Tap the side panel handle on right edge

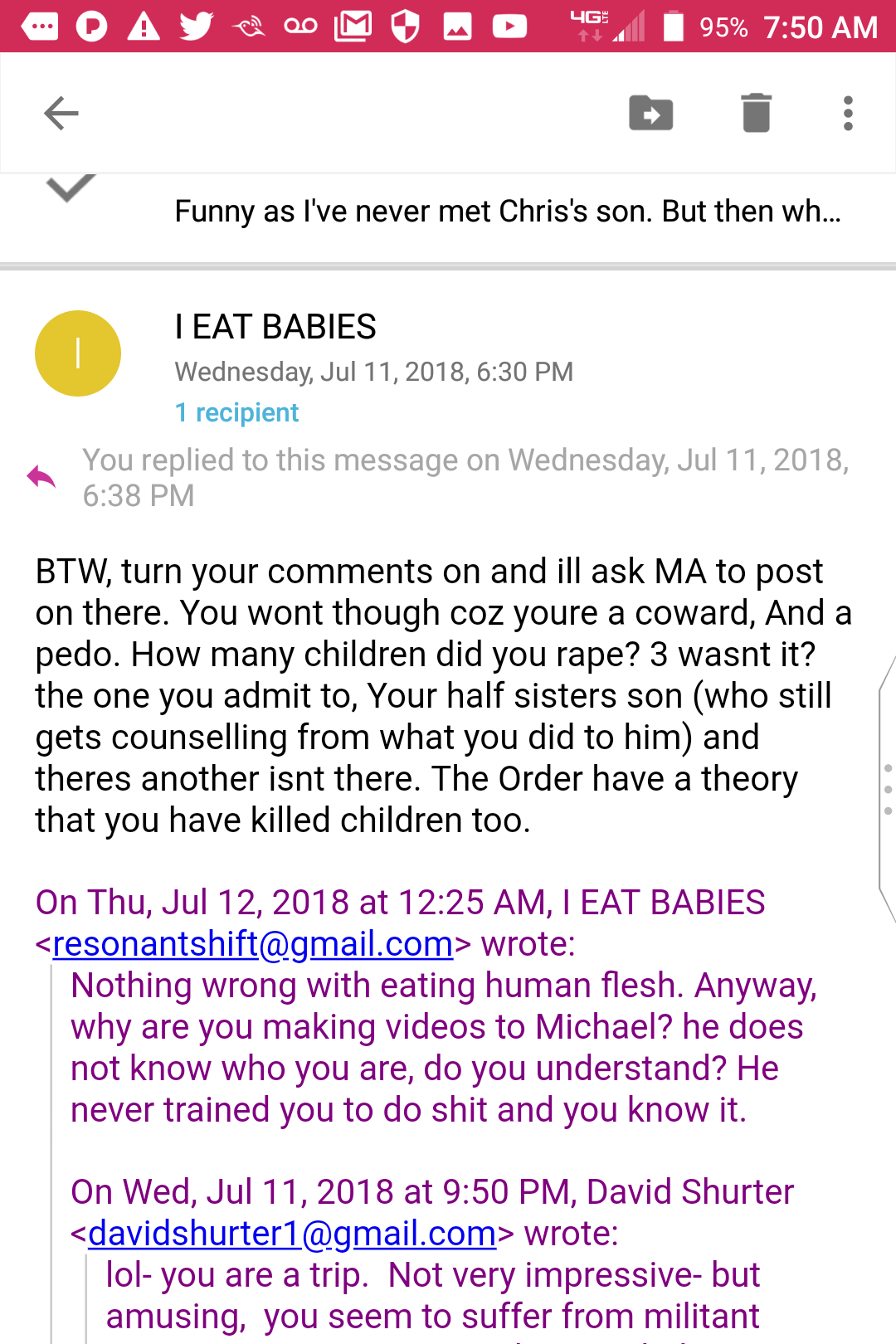(887, 788)
